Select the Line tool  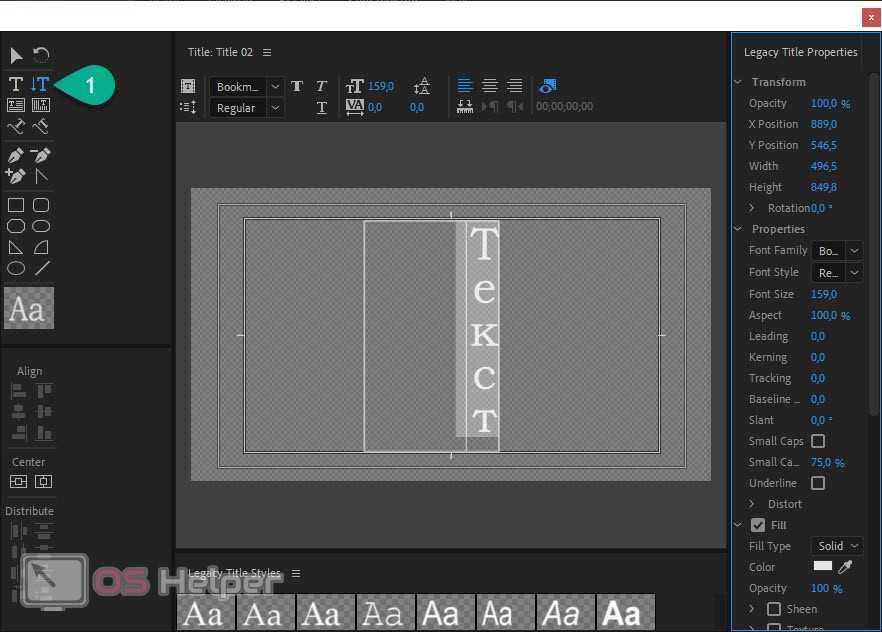tap(42, 268)
